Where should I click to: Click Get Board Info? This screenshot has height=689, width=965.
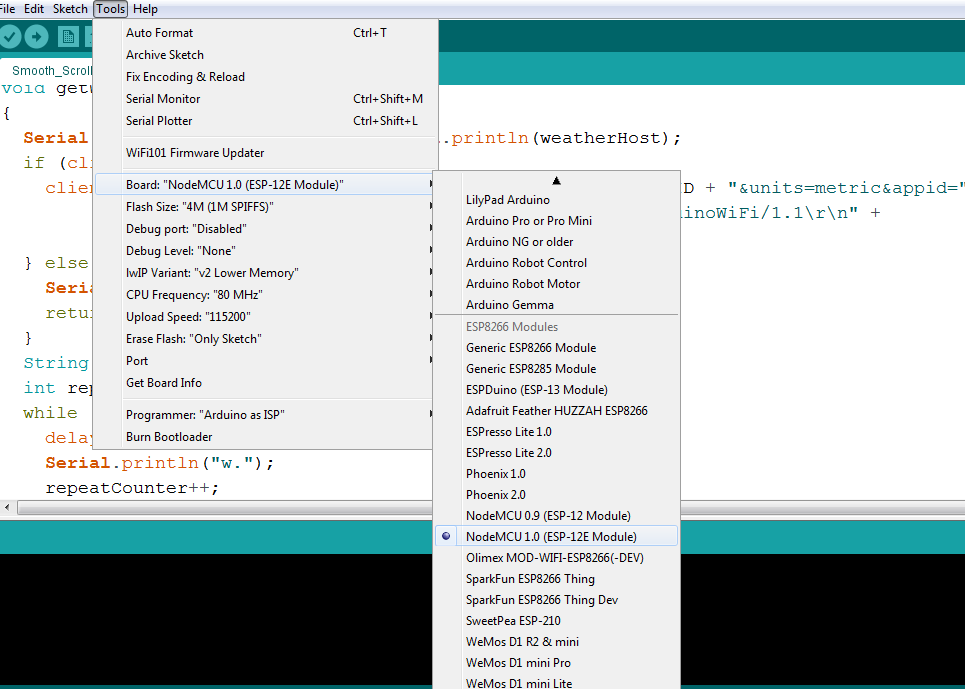click(265, 383)
